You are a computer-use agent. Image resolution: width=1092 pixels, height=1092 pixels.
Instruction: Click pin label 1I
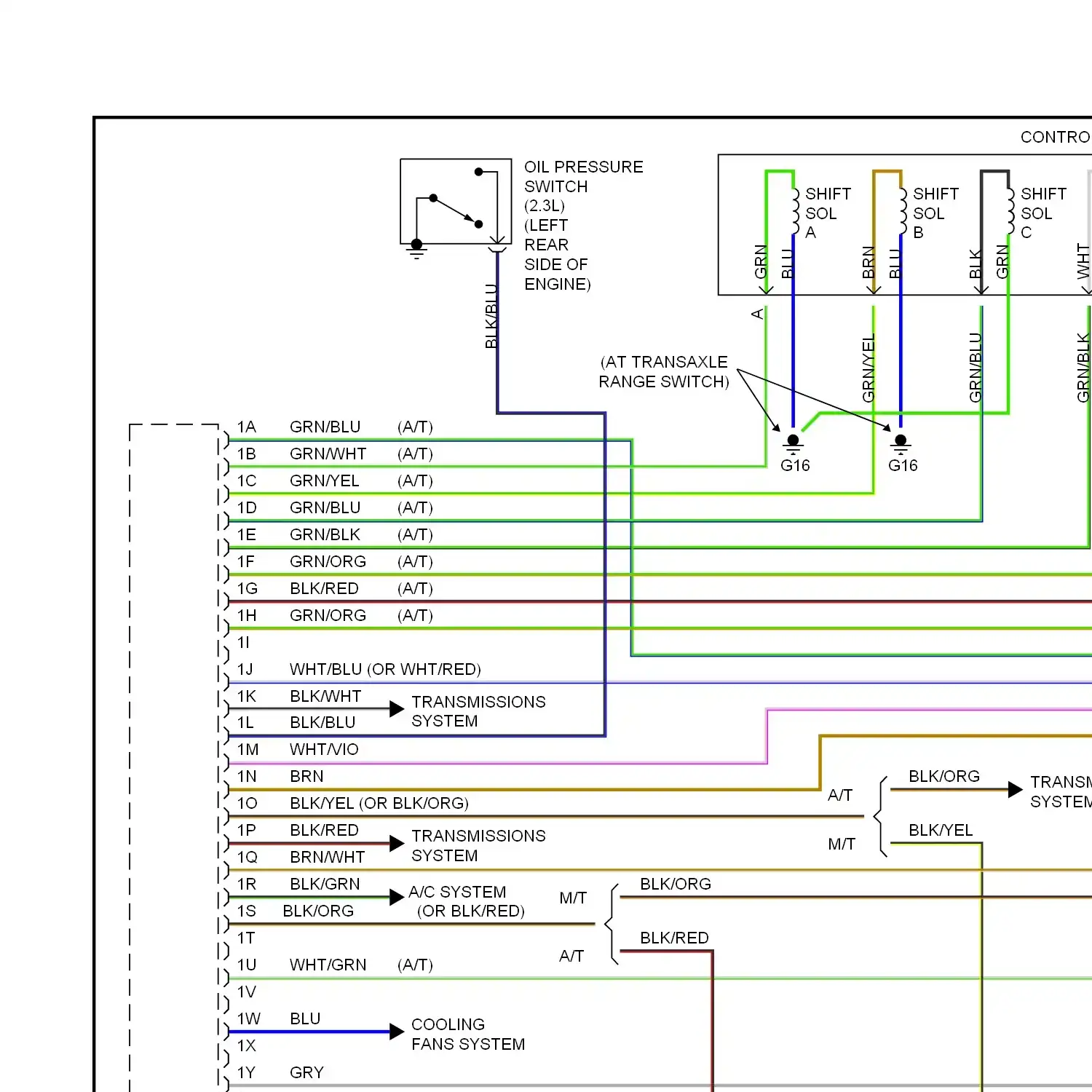point(244,643)
